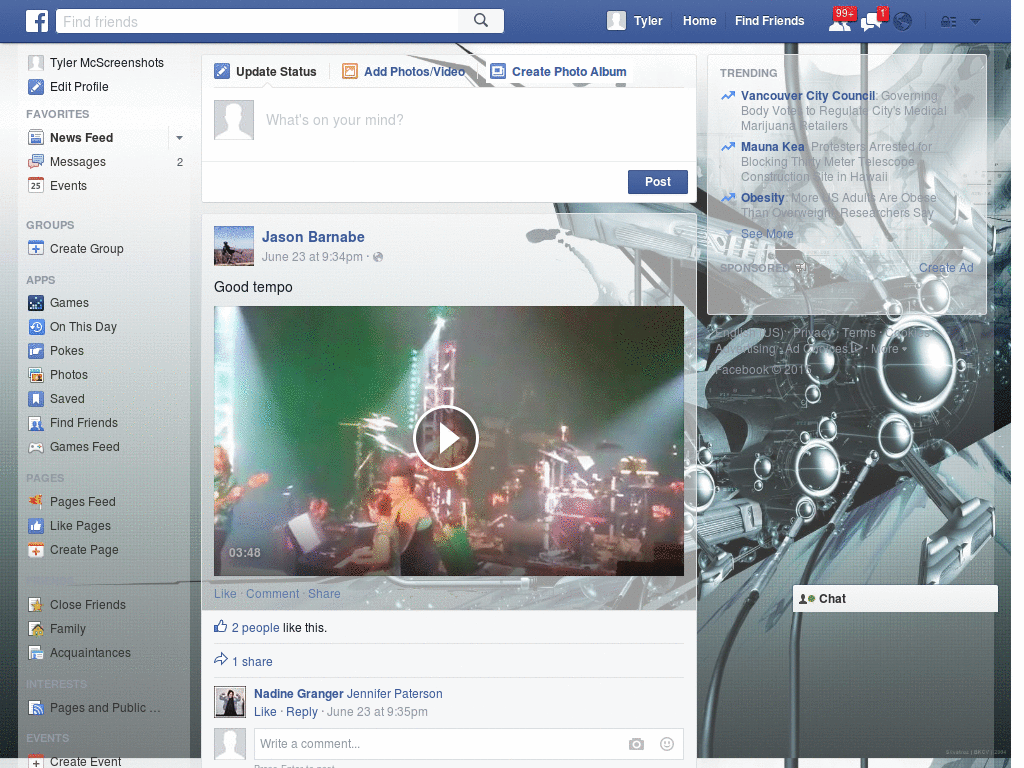
Task: View the 1 share link
Action: click(252, 662)
